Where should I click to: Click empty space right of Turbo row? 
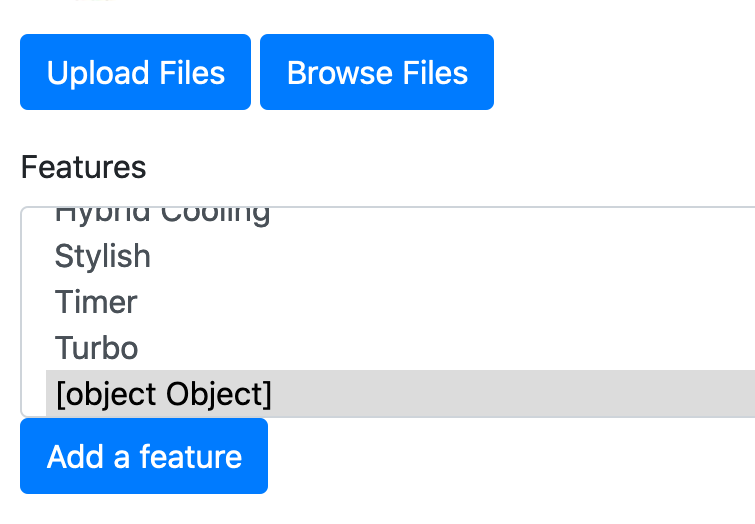(x=447, y=348)
